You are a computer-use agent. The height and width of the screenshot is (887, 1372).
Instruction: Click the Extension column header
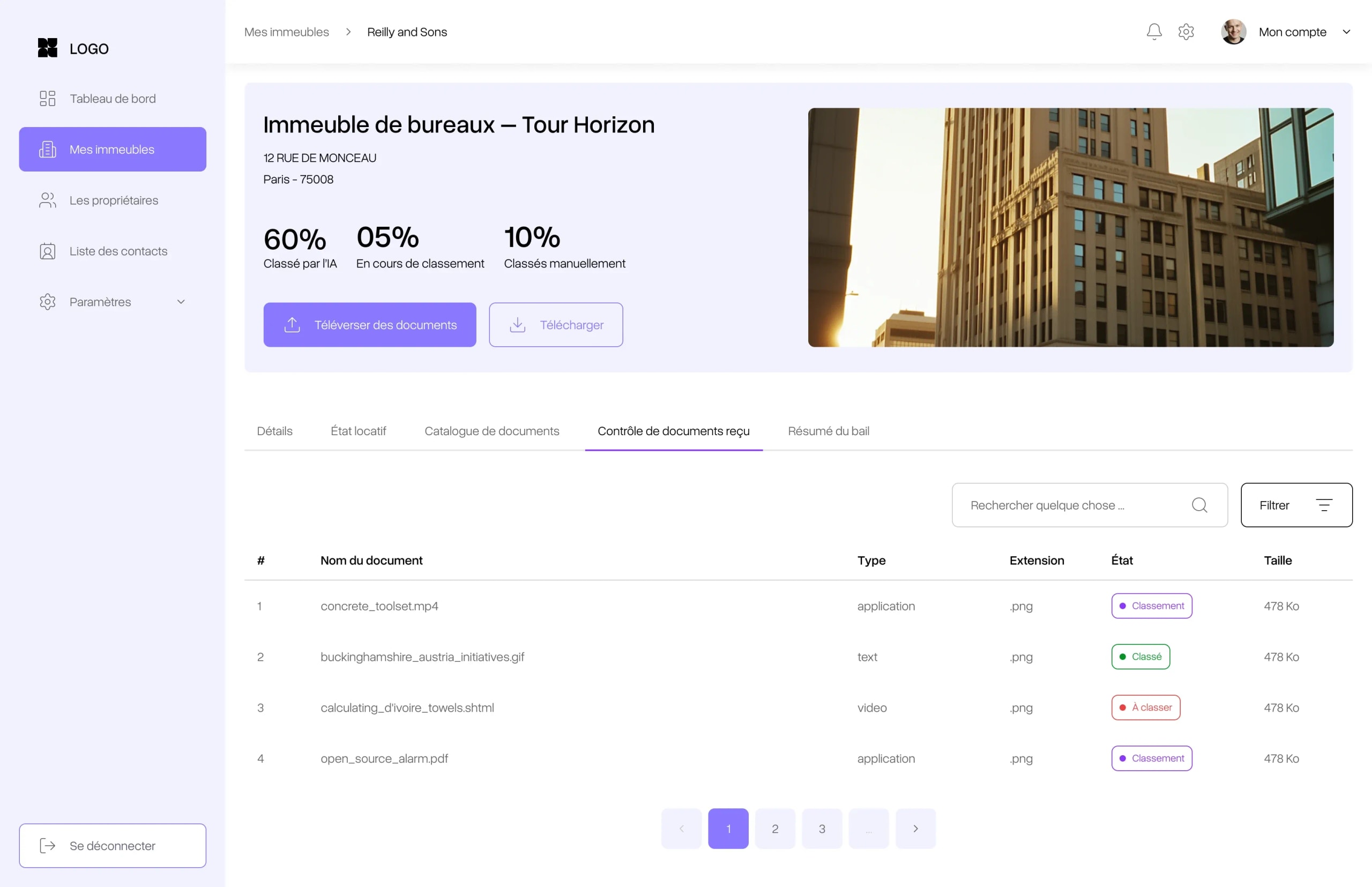pyautogui.click(x=1036, y=561)
